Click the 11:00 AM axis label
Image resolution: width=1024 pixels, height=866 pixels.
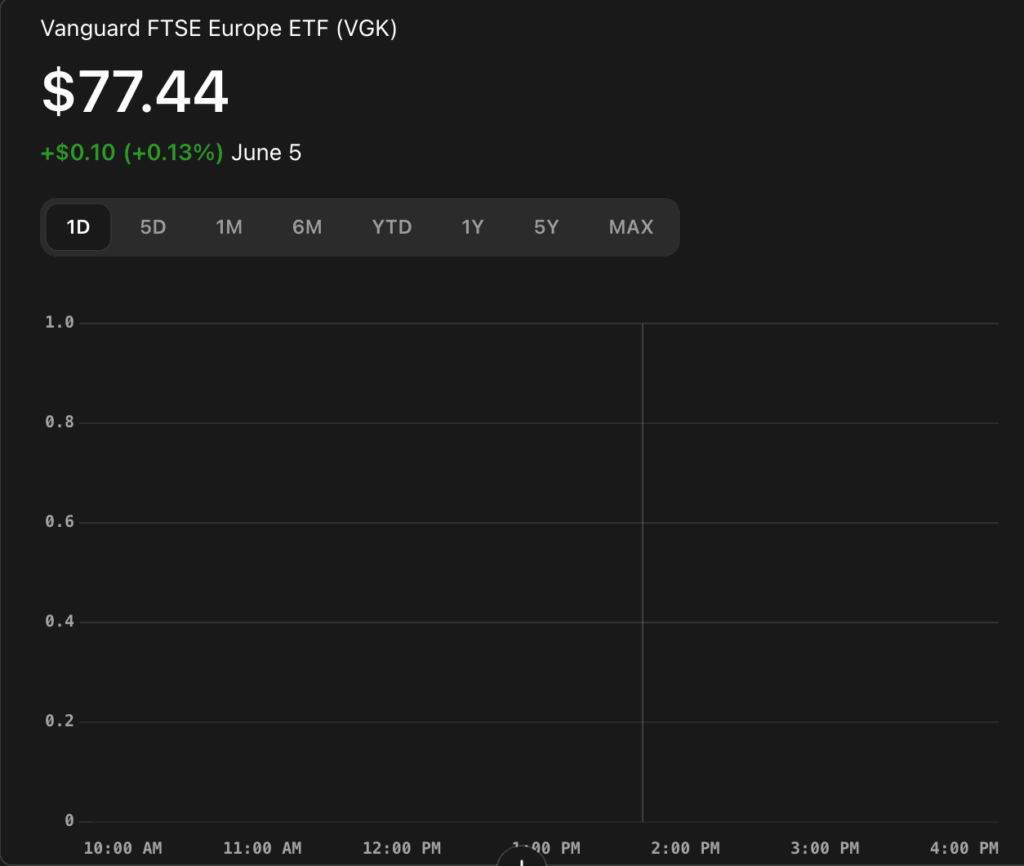tap(263, 848)
